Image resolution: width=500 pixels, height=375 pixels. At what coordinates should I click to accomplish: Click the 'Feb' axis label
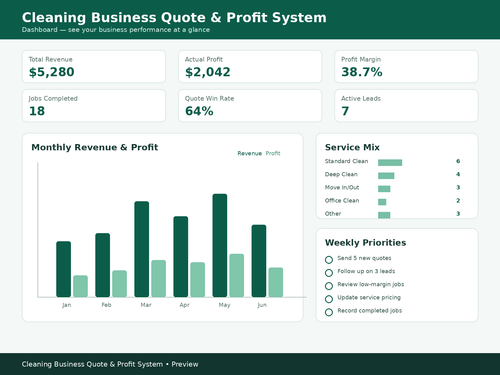(106, 305)
